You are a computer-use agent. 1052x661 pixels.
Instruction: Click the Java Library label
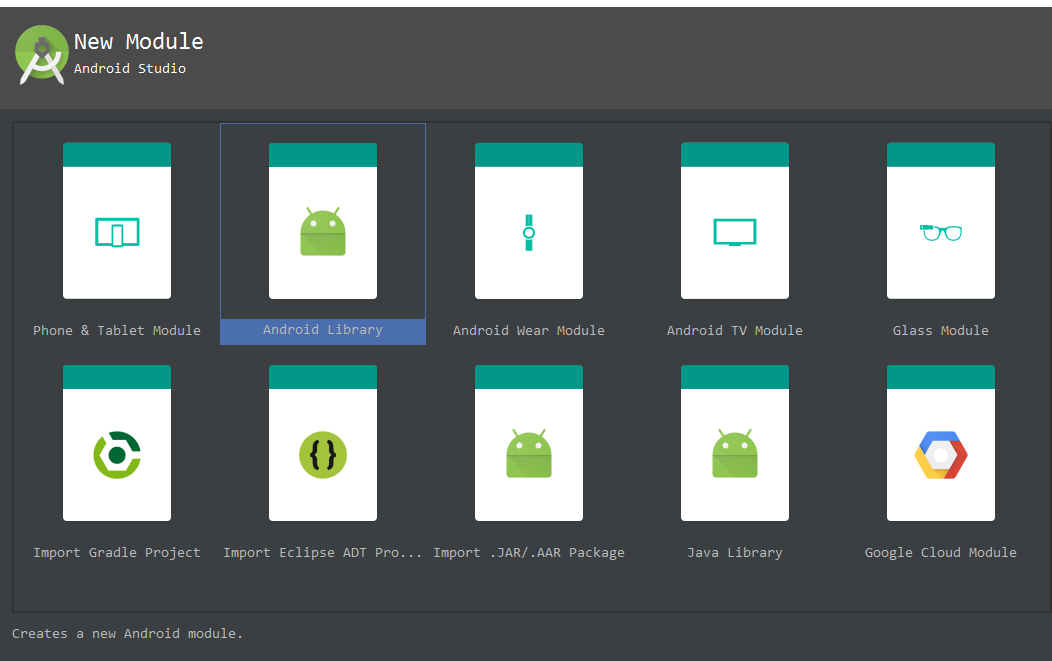[x=735, y=552]
